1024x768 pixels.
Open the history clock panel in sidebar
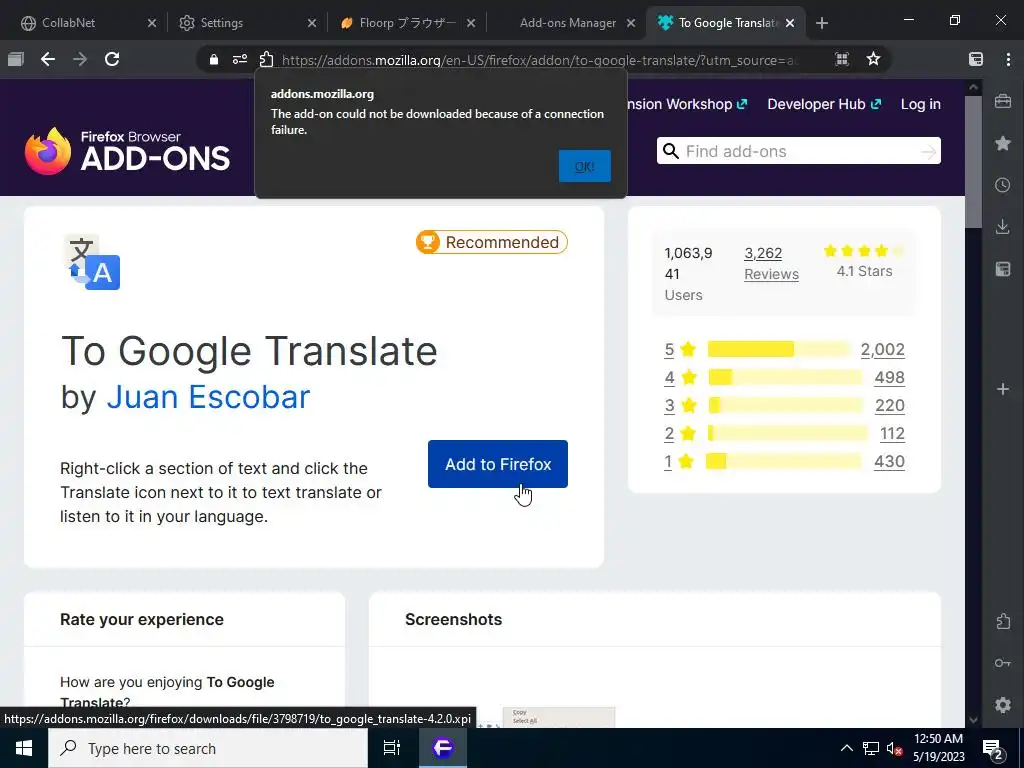point(1003,185)
